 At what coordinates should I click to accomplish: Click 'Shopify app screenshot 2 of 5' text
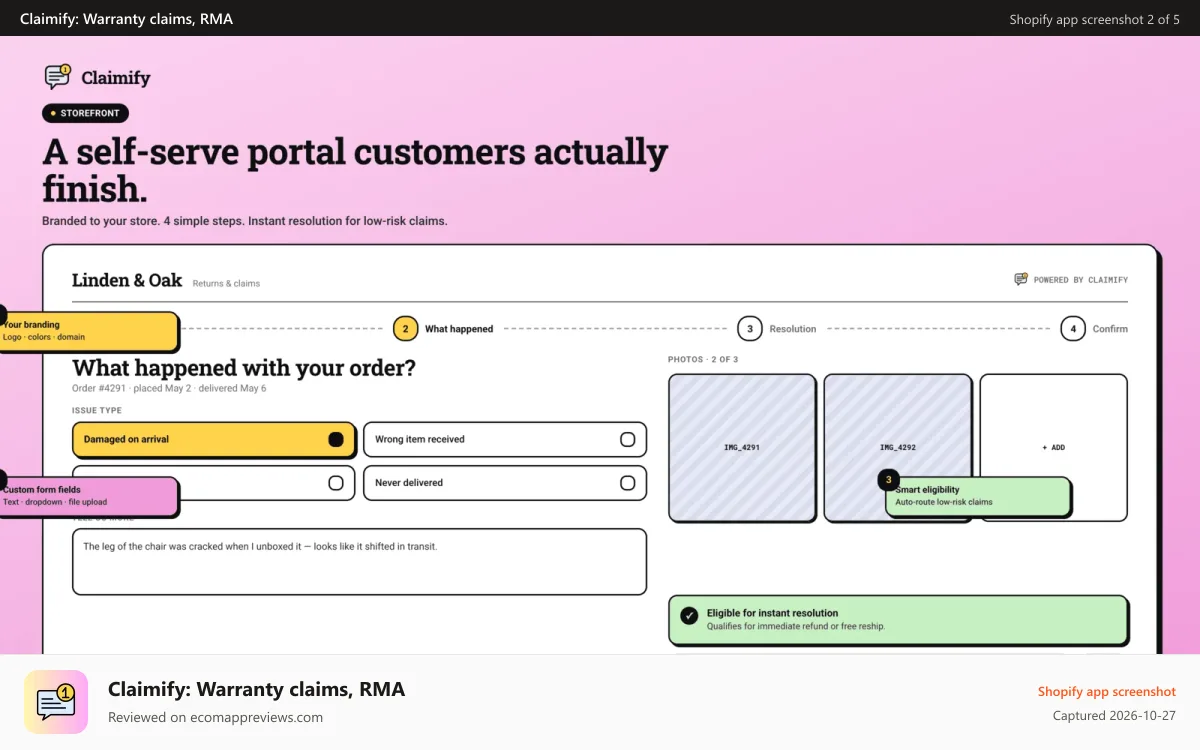pyautogui.click(x=1094, y=19)
